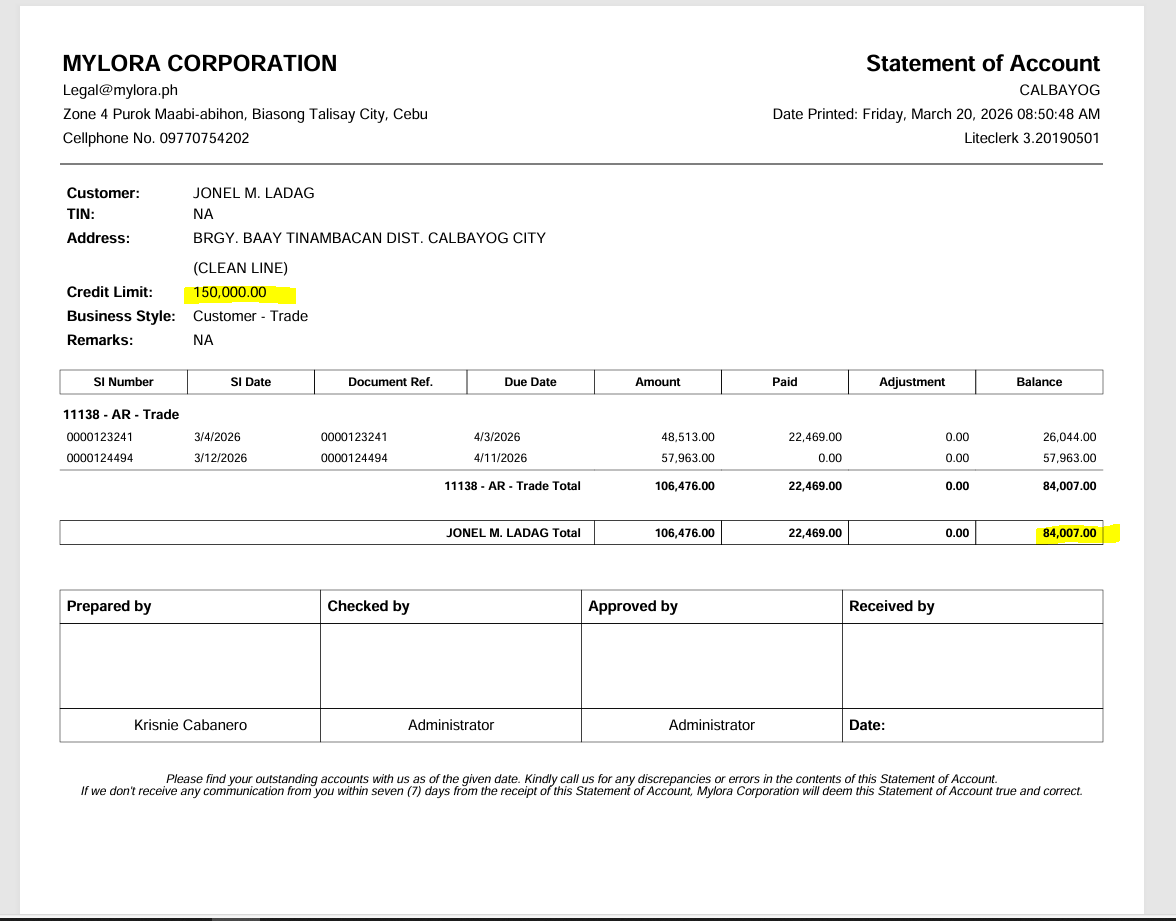Click the MYLORA CORPORATION heading
This screenshot has width=1176, height=921.
coord(200,64)
